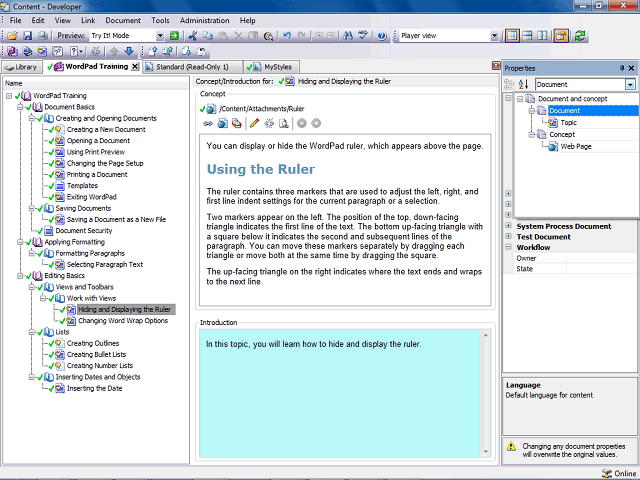
Task: Click into the Introduction text area
Action: click(x=340, y=393)
